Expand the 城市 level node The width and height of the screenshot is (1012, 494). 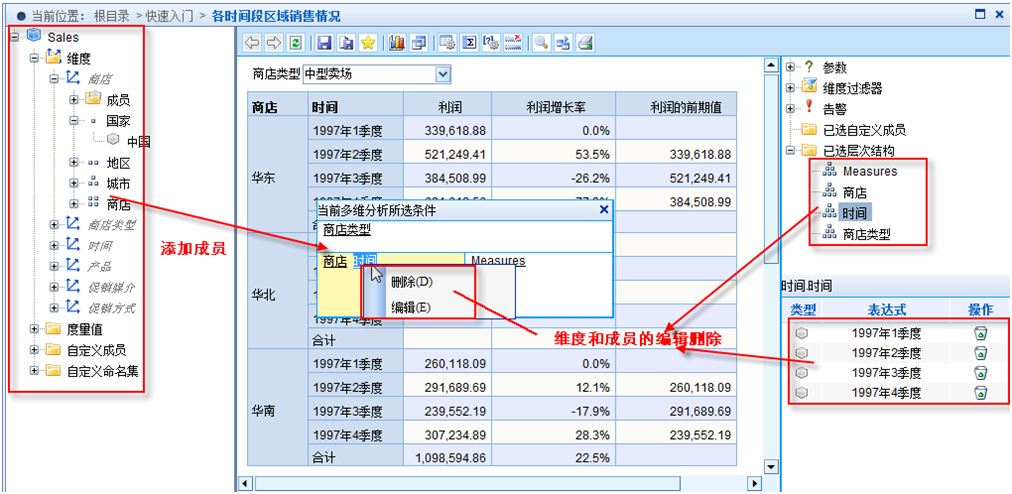[74, 183]
